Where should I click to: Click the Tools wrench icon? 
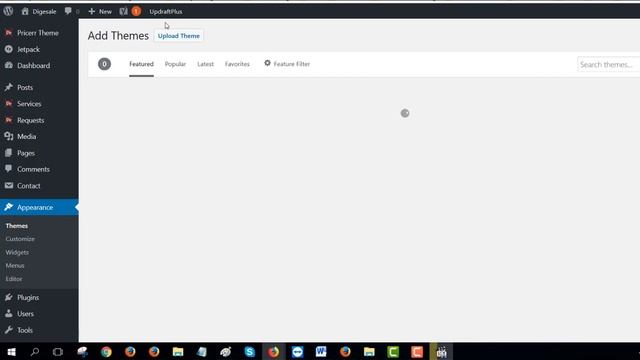pos(9,330)
